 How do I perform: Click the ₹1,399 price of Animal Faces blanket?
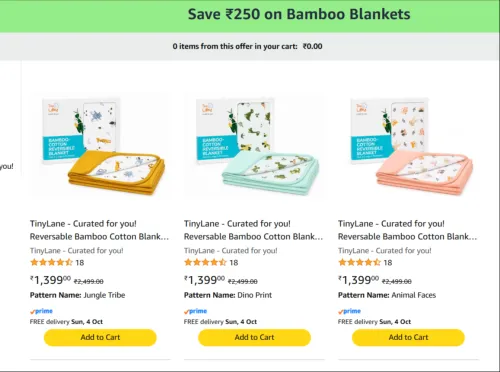point(358,280)
